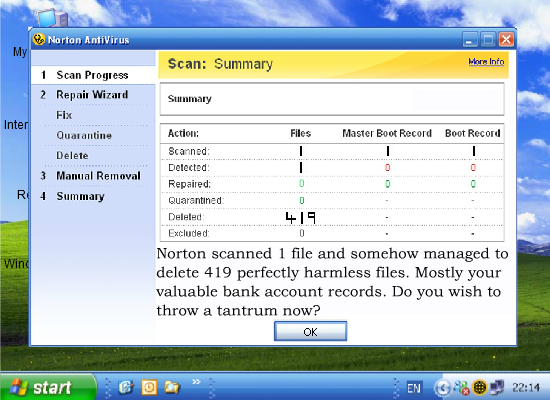The image size is (550, 400).
Task: Open the Start menu
Action: click(48, 387)
